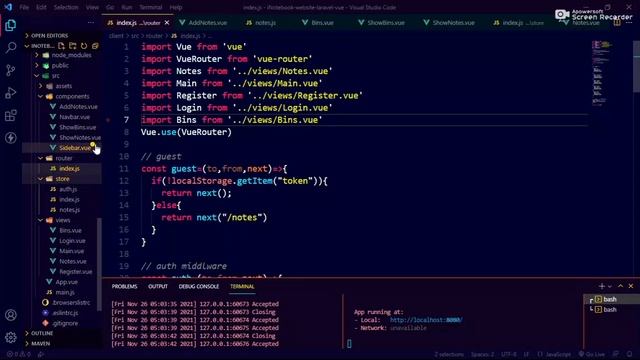640x360 pixels.
Task: Open the Terminal menu
Action: coord(151,7)
